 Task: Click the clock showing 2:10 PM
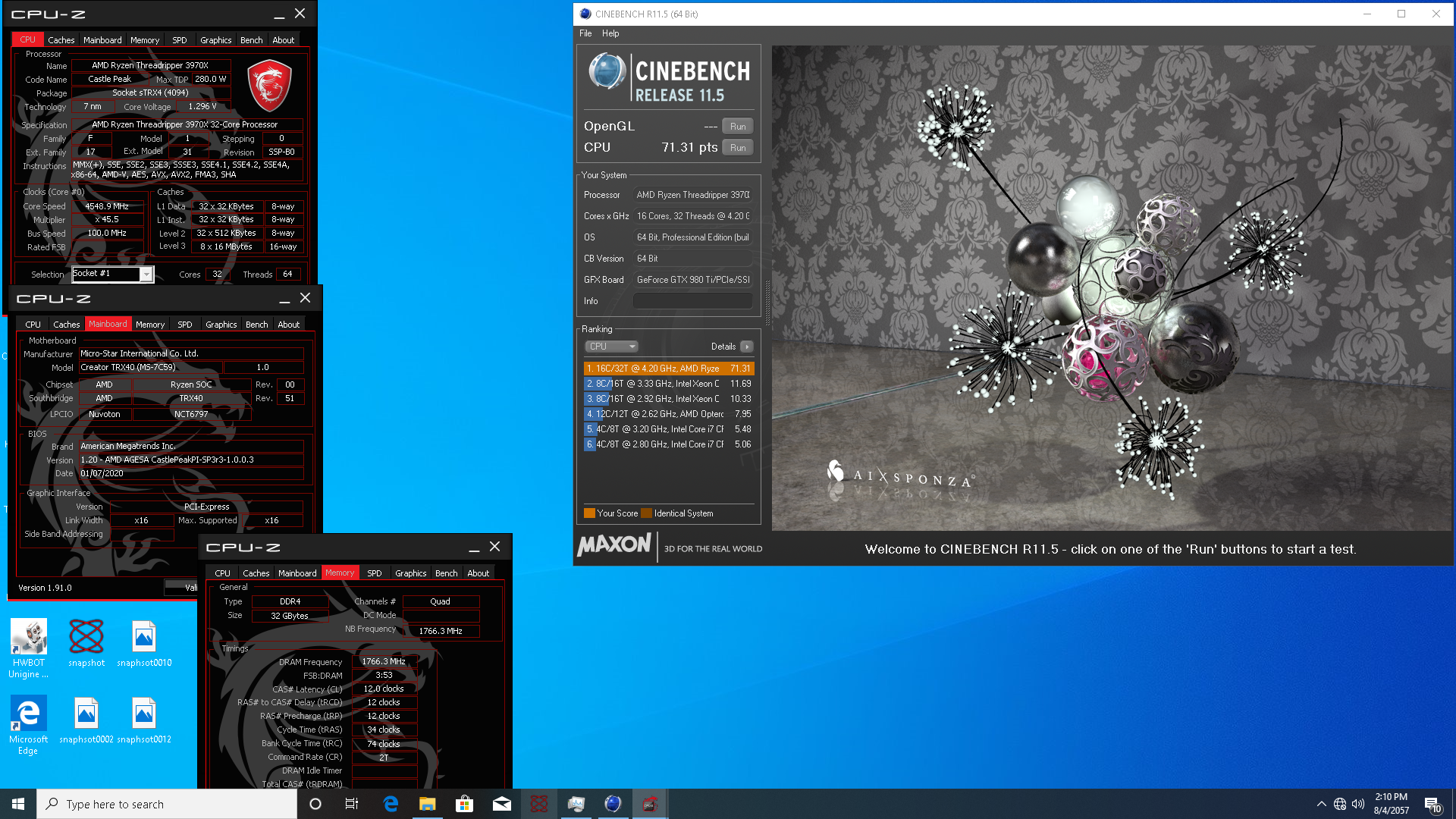pyautogui.click(x=1391, y=797)
